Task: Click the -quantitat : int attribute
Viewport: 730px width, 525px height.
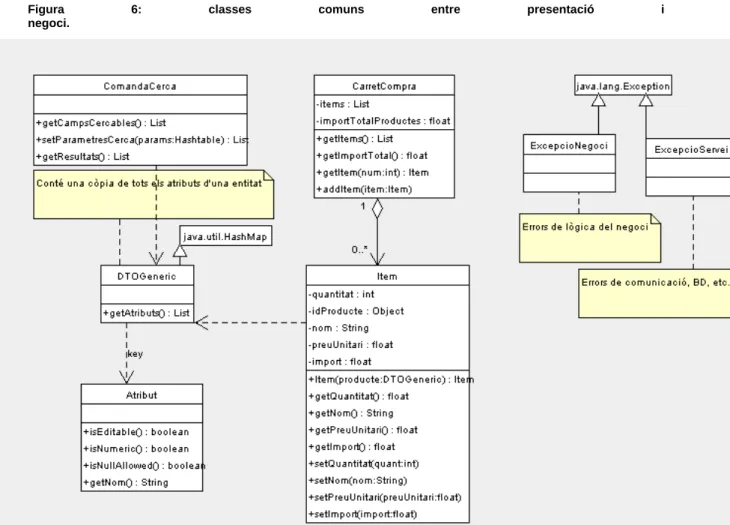Action: click(x=341, y=294)
